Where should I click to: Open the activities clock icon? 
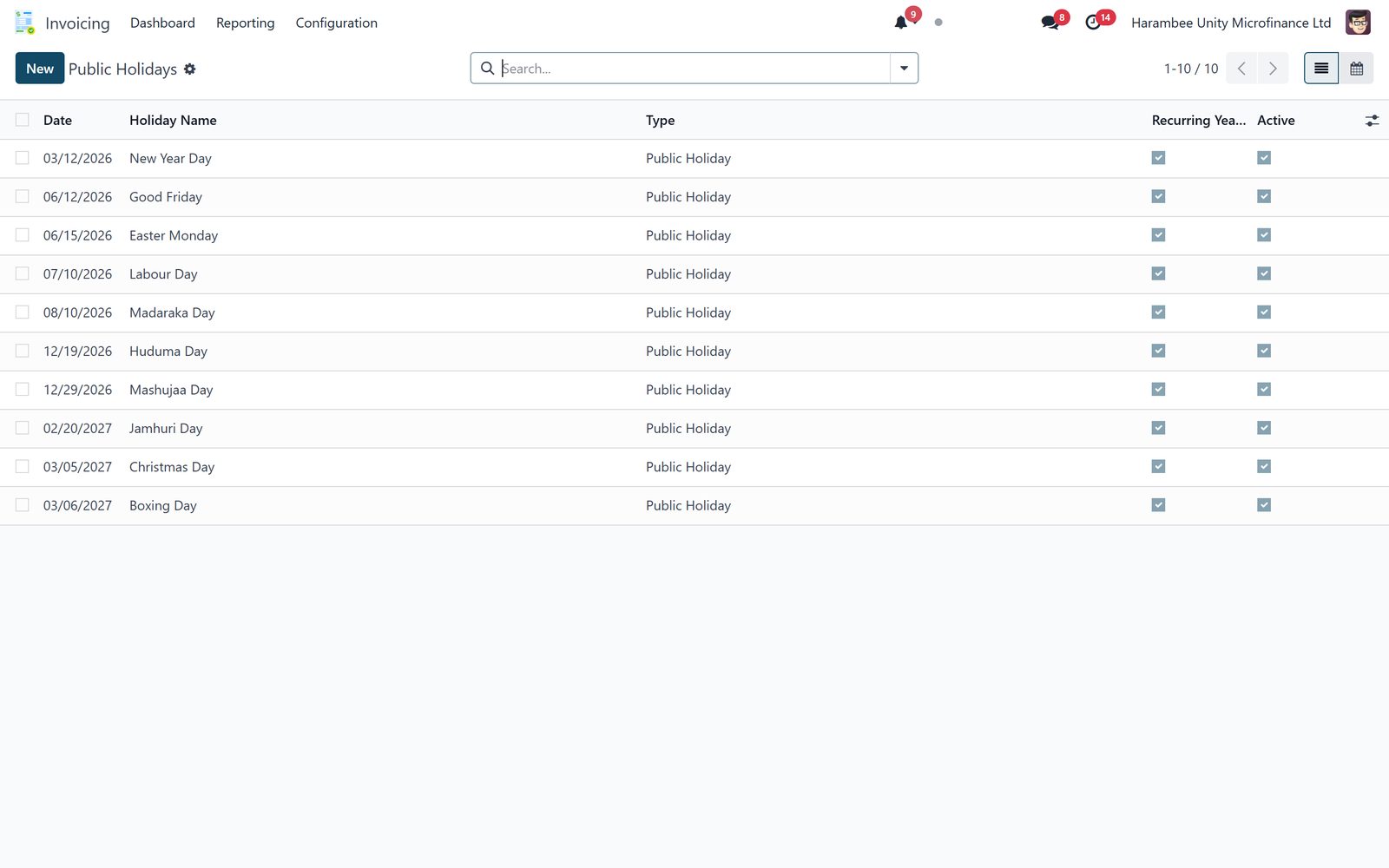click(x=1093, y=23)
